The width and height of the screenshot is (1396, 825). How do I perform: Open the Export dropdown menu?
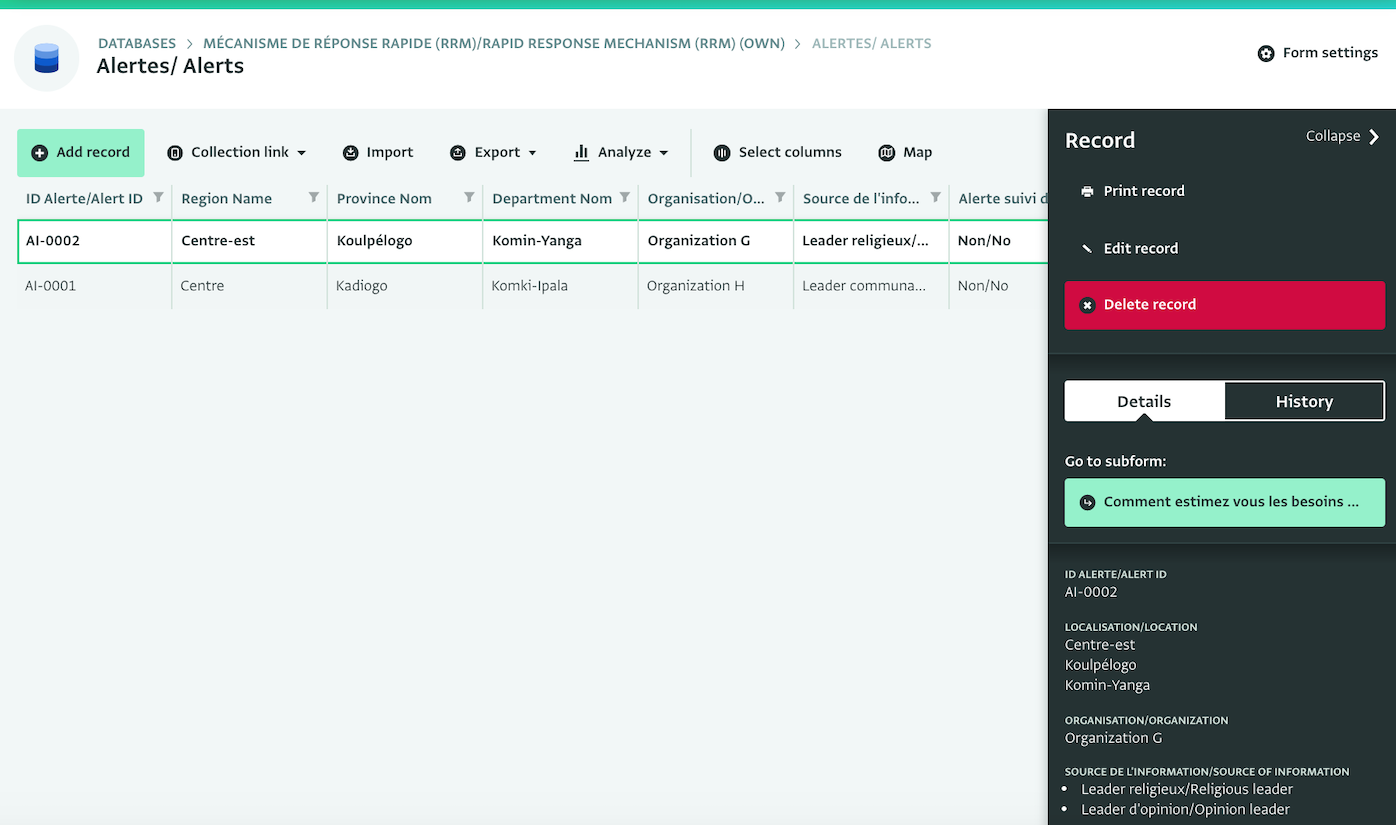(494, 153)
